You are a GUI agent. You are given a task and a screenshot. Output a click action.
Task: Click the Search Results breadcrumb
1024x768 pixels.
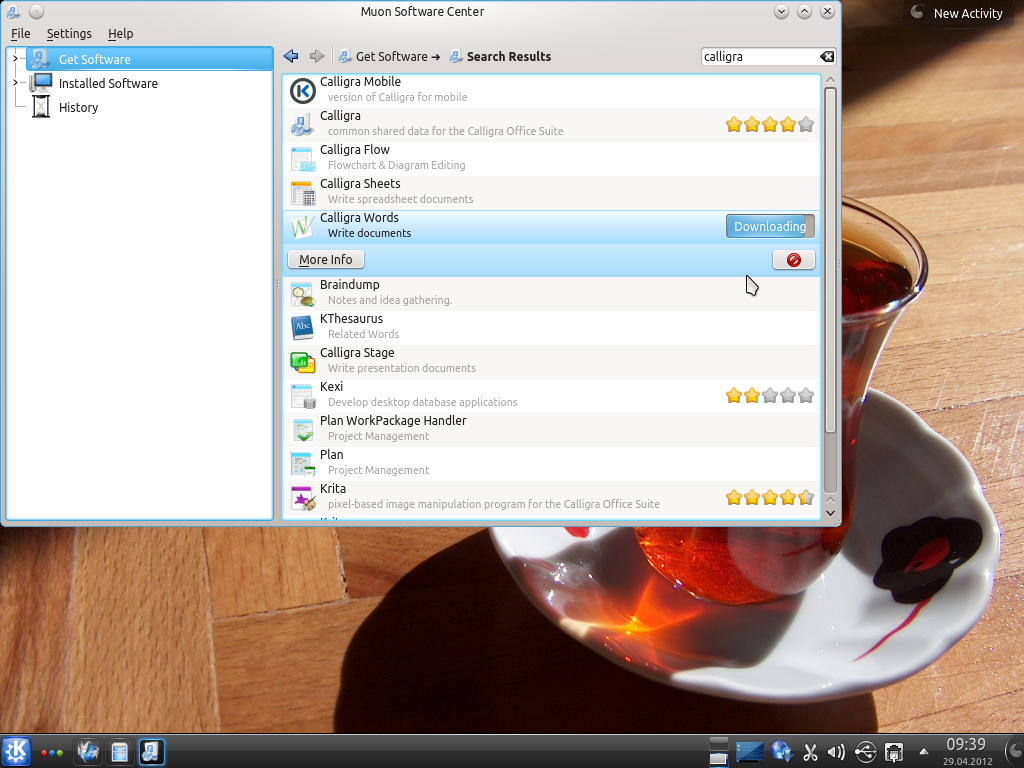pos(501,57)
